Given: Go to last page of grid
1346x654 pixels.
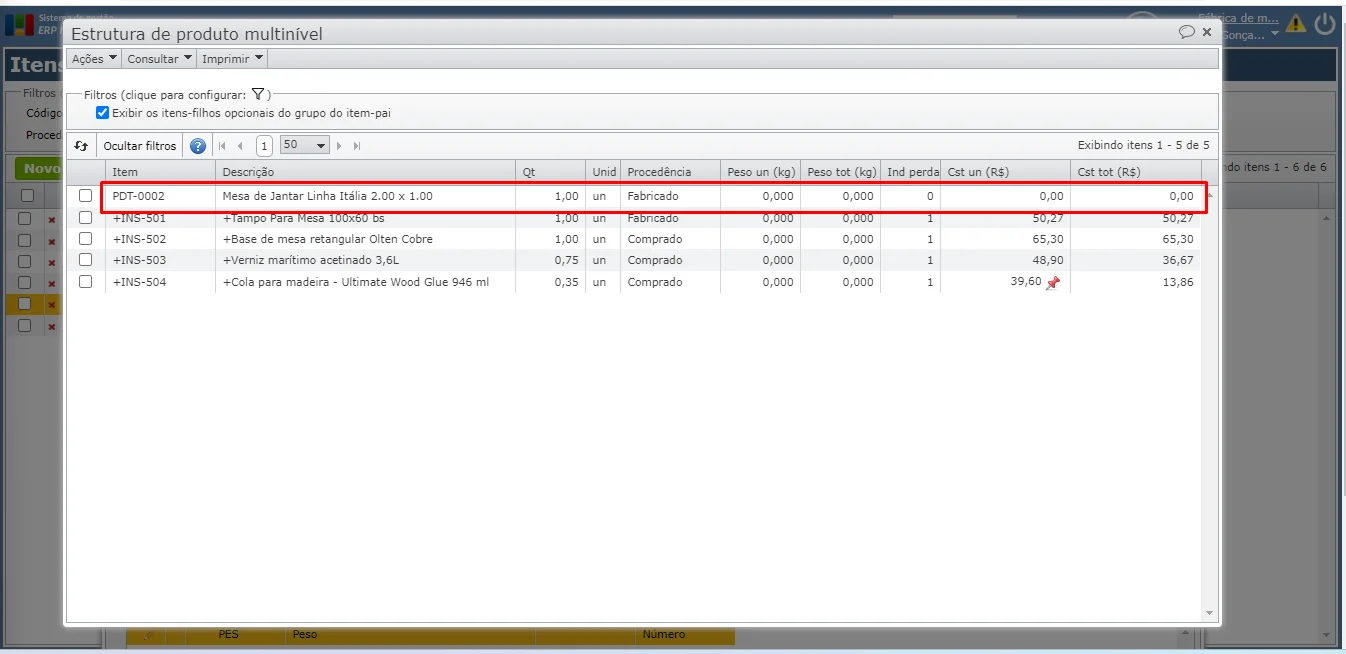Looking at the screenshot, I should tap(357, 146).
